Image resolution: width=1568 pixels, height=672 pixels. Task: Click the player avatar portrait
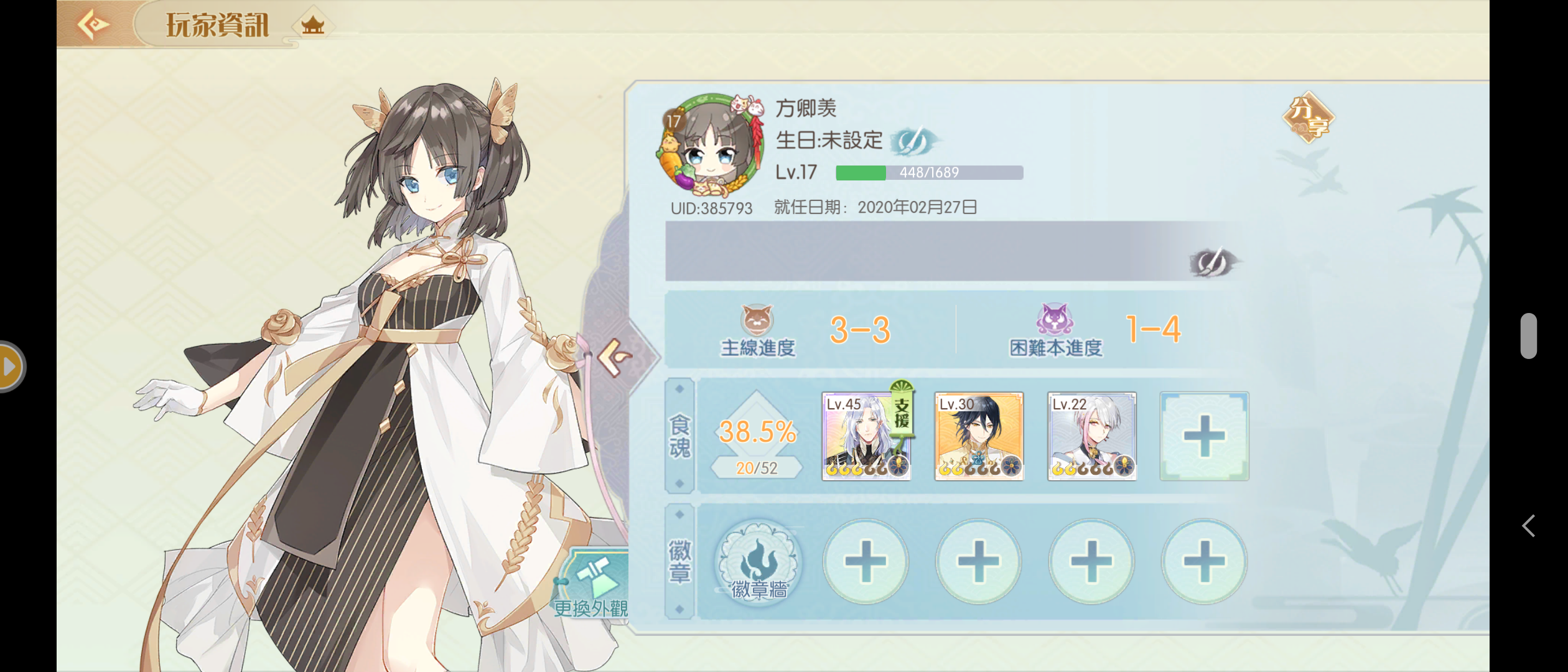[711, 144]
